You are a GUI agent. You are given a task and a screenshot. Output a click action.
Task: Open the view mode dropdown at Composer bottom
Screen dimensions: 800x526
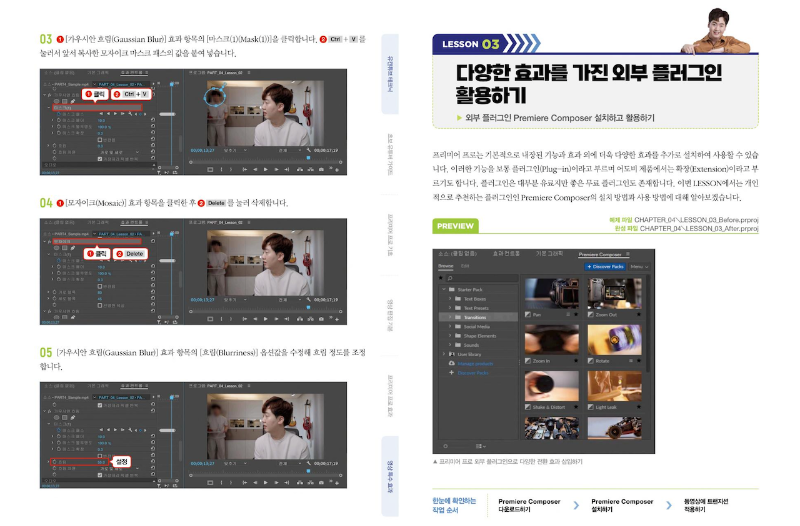pyautogui.click(x=481, y=446)
